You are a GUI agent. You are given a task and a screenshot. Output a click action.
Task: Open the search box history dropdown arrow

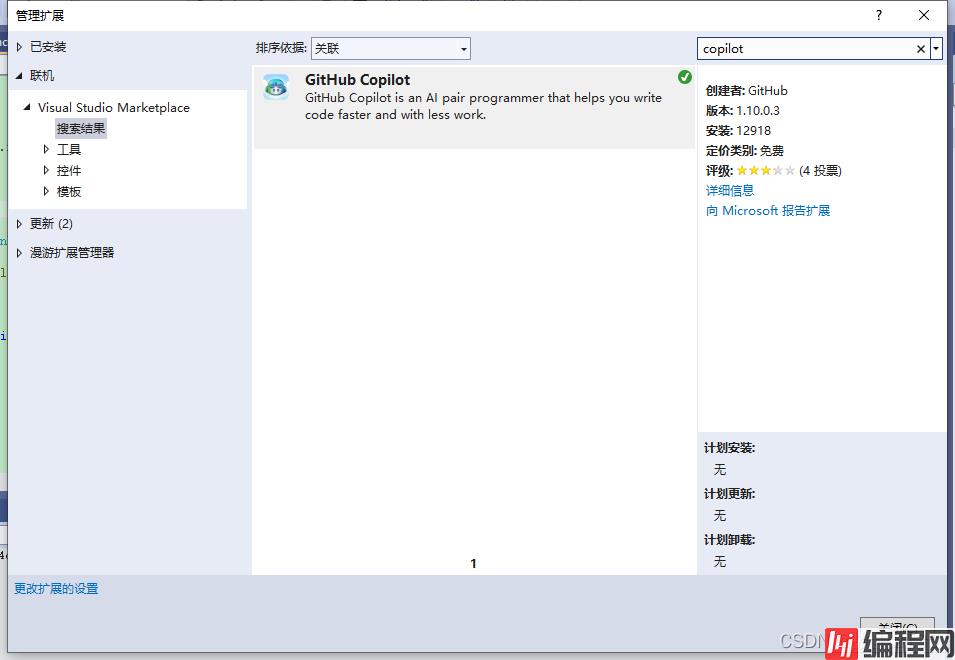click(x=936, y=49)
